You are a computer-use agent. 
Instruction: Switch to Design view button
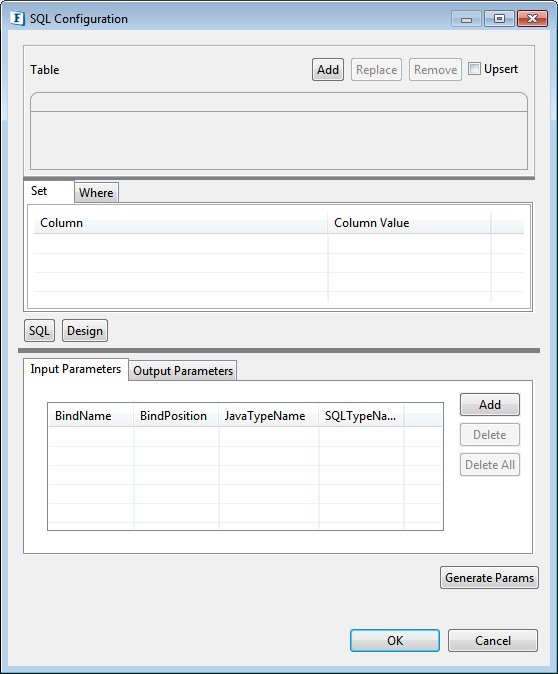85,331
